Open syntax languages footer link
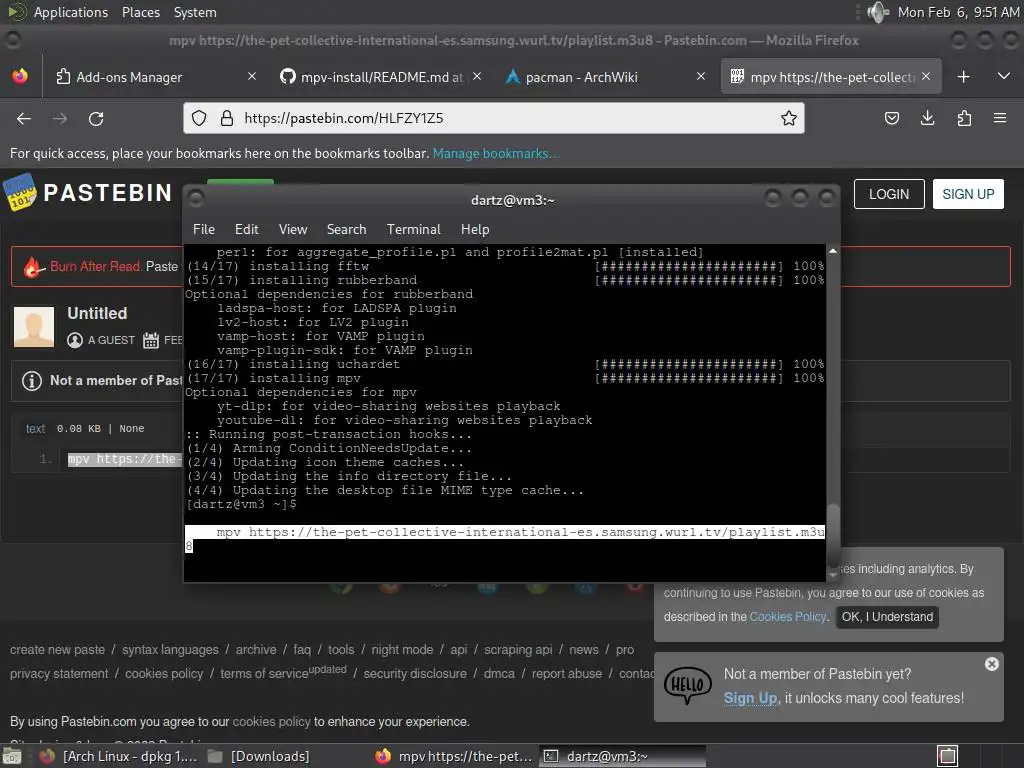The height and width of the screenshot is (768, 1024). [x=170, y=650]
